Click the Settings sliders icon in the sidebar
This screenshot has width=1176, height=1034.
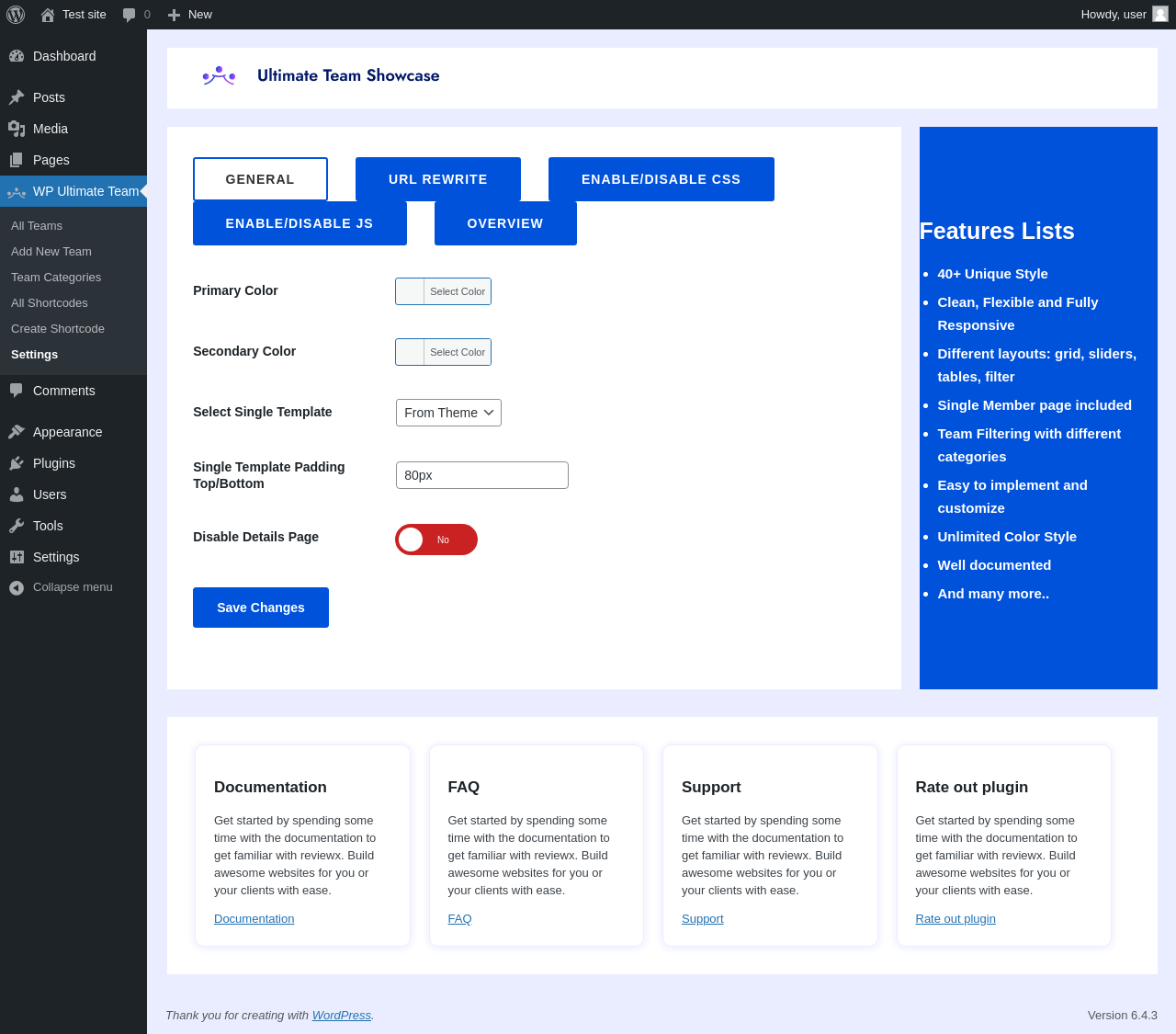(17, 557)
